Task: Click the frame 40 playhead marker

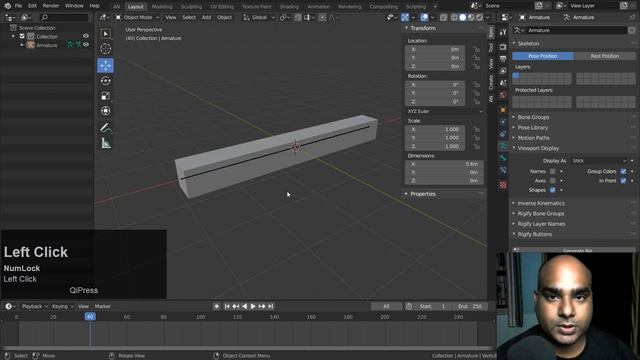Action: tap(90, 316)
